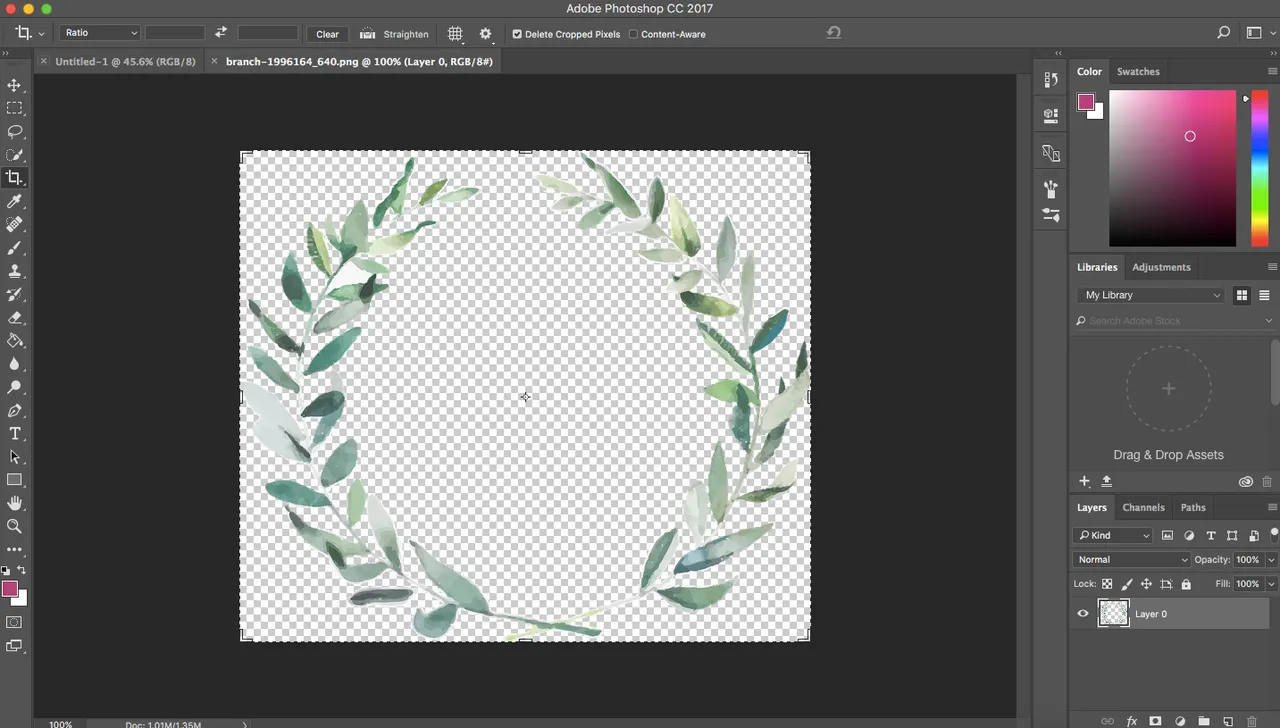
Task: Open the workspace switcher dropdown
Action: pos(1258,33)
